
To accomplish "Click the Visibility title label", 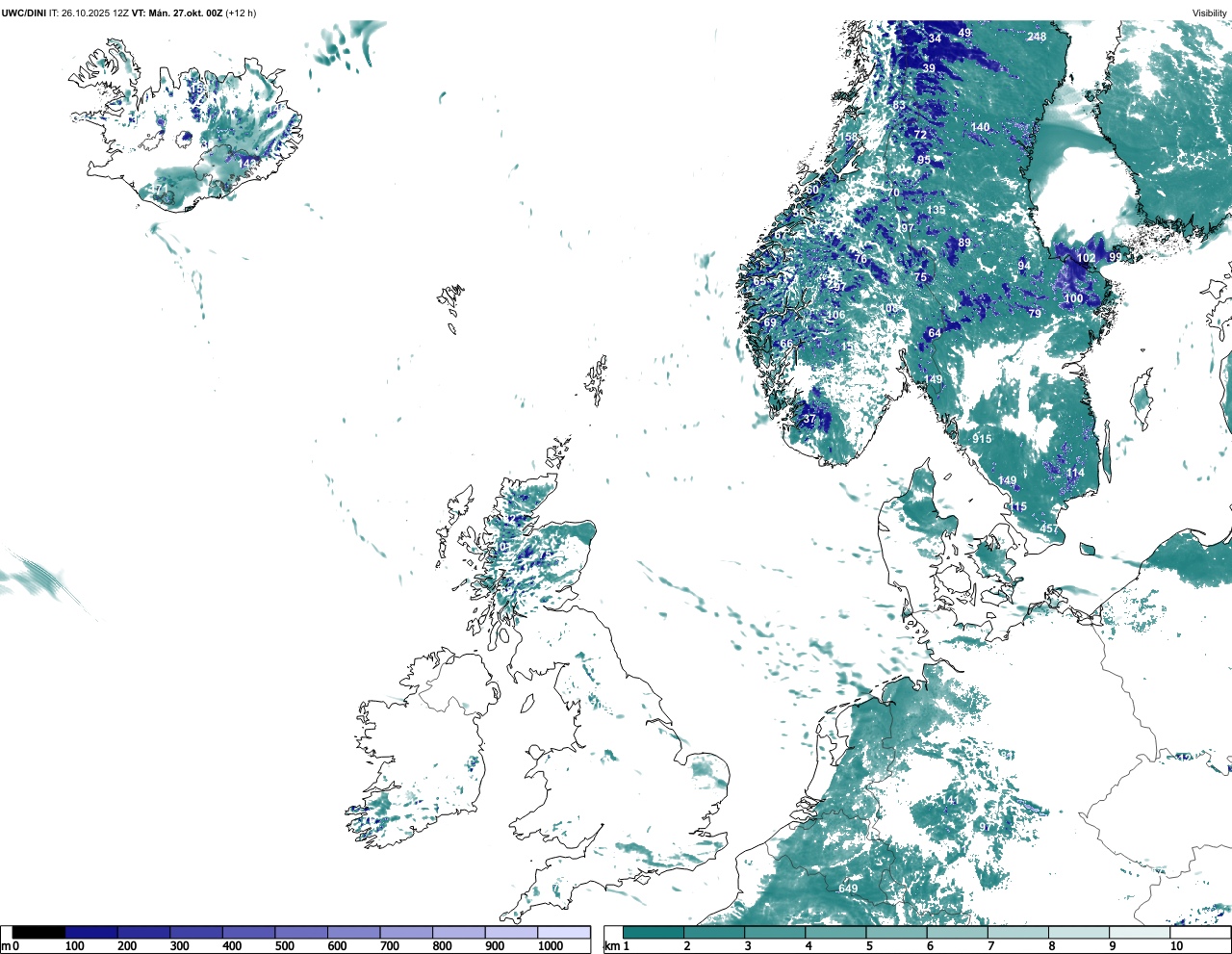I will [x=1210, y=13].
